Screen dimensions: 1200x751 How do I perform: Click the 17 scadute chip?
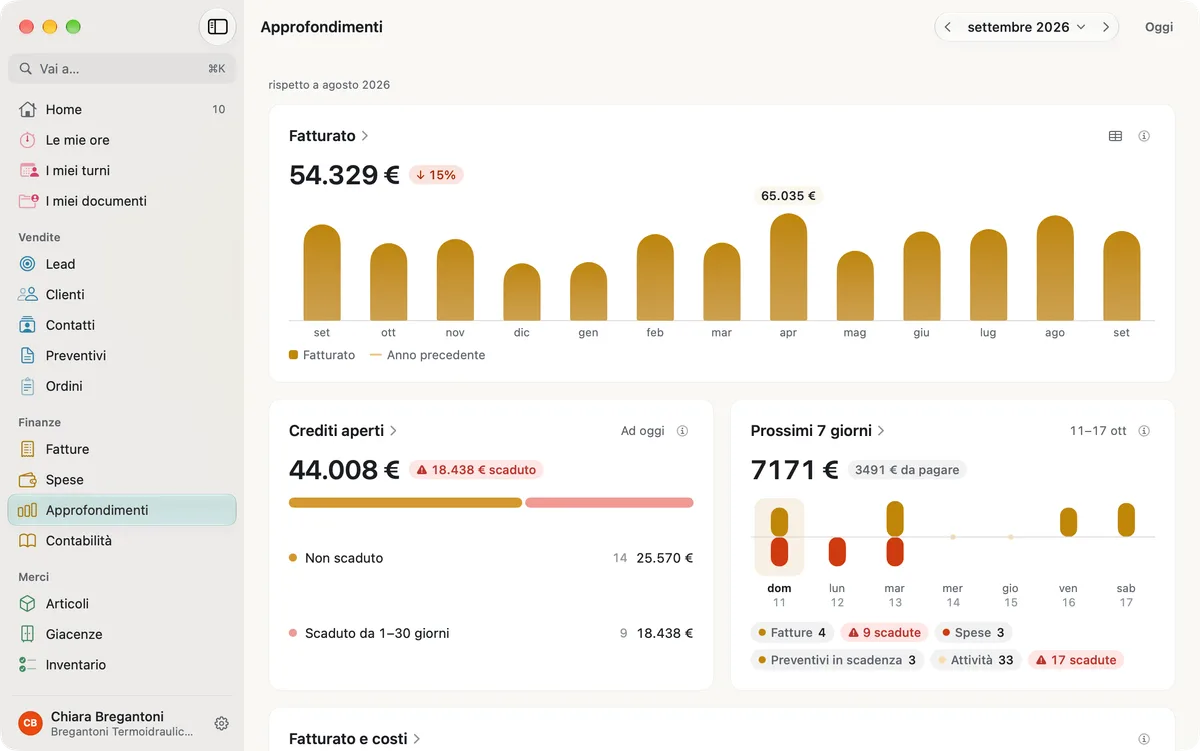1076,660
